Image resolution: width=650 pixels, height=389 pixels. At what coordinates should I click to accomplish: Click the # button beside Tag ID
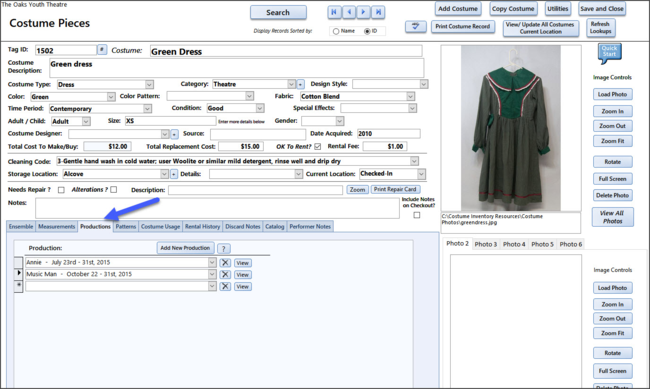pyautogui.click(x=102, y=50)
